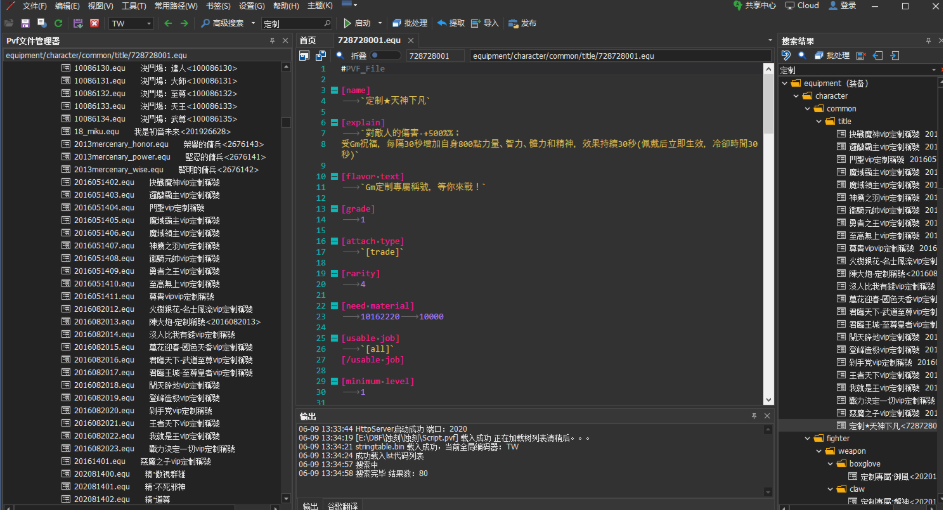
Task: Click the red X close-file toolbar icon
Action: pyautogui.click(x=94, y=23)
